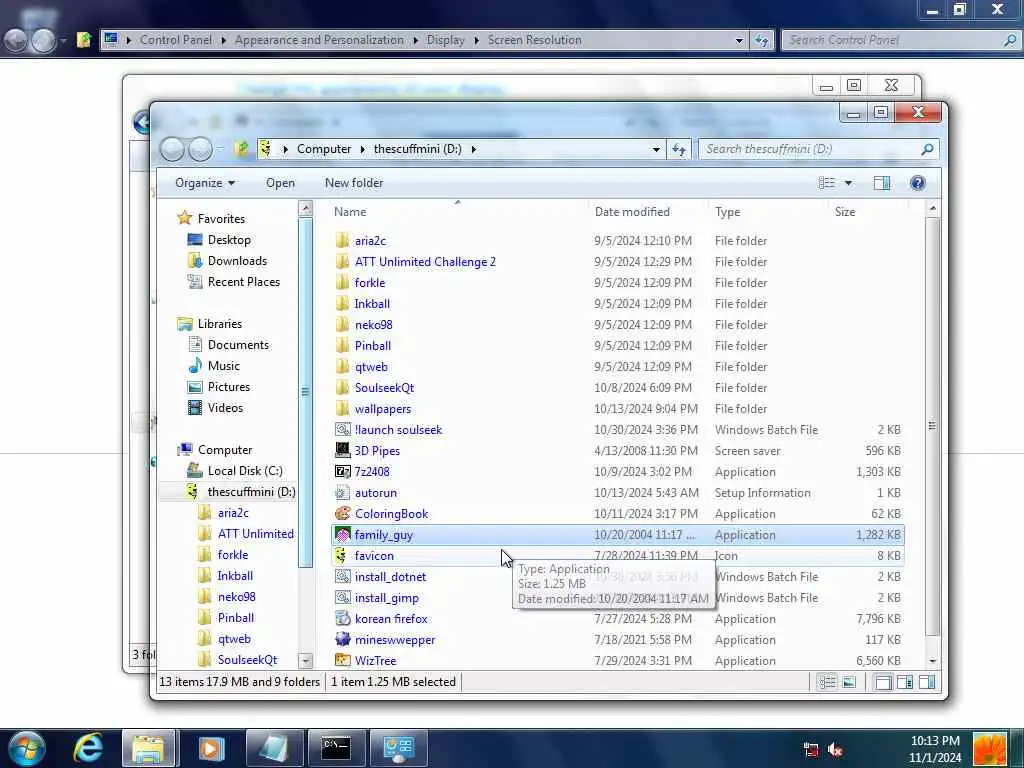Click the Start orb
The image size is (1024, 768).
(27, 748)
